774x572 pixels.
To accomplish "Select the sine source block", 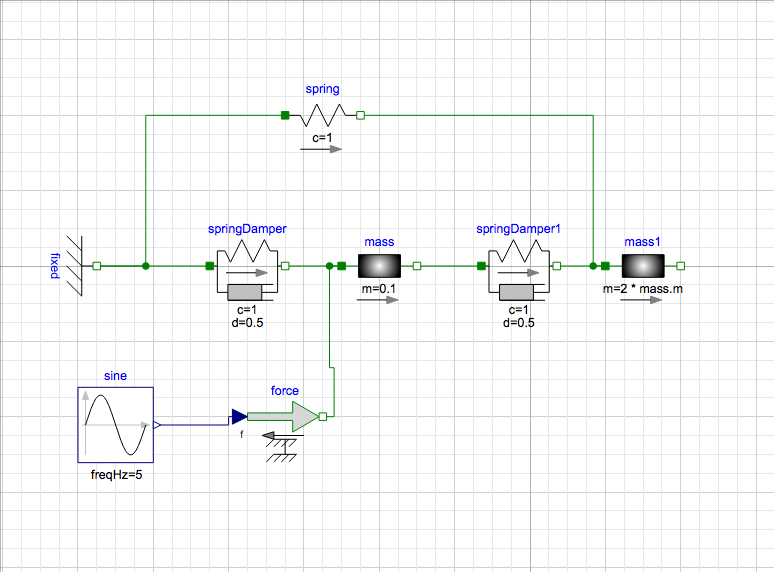I will [116, 425].
